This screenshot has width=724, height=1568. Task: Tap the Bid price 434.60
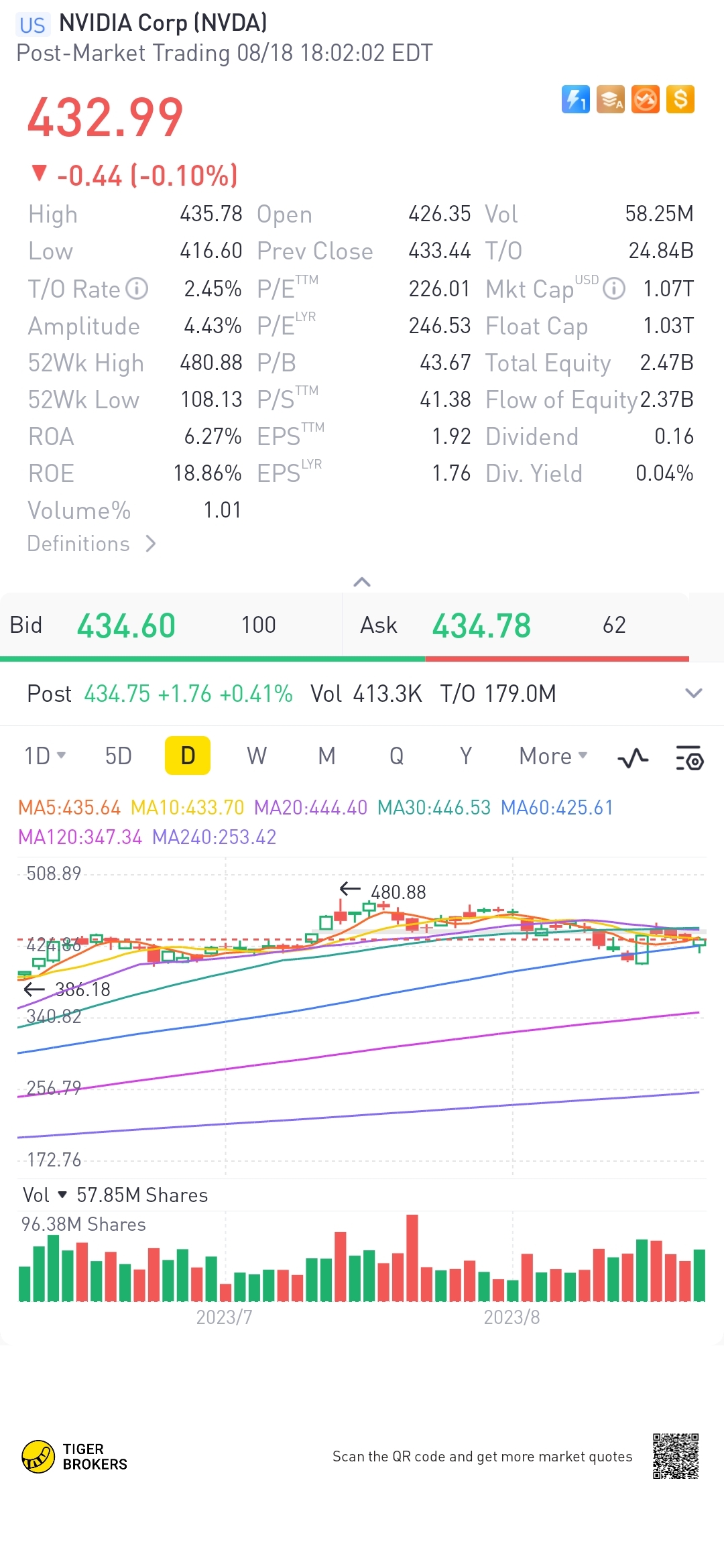(x=126, y=626)
